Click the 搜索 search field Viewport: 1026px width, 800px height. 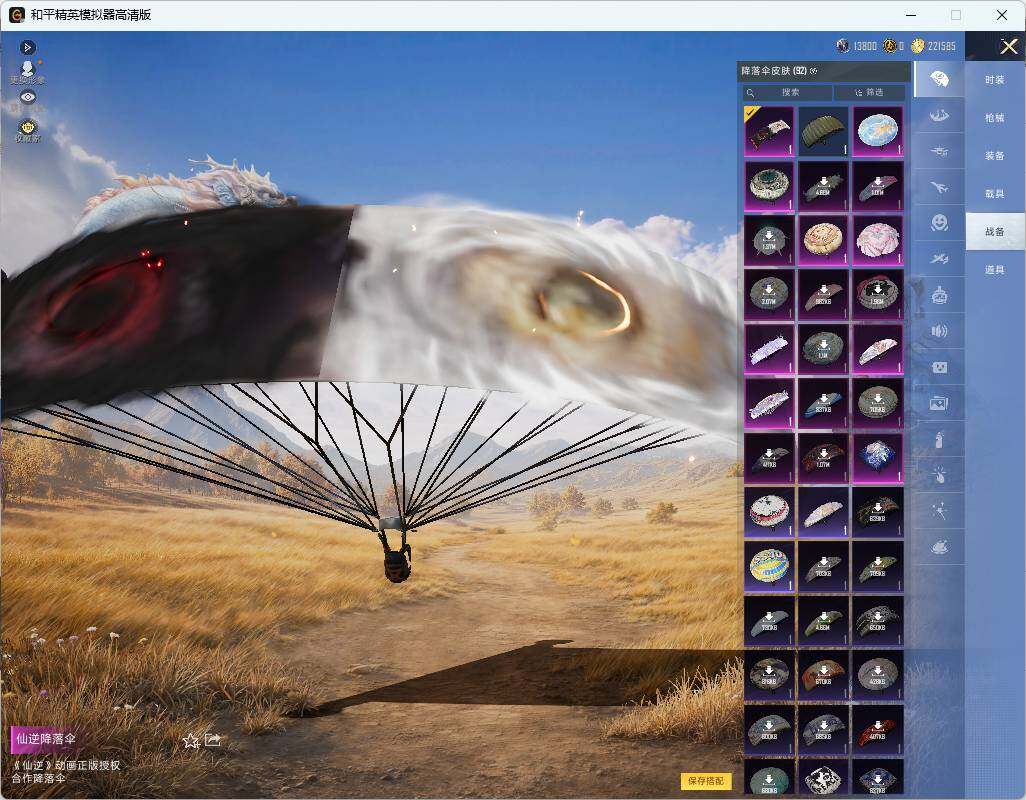tap(787, 92)
